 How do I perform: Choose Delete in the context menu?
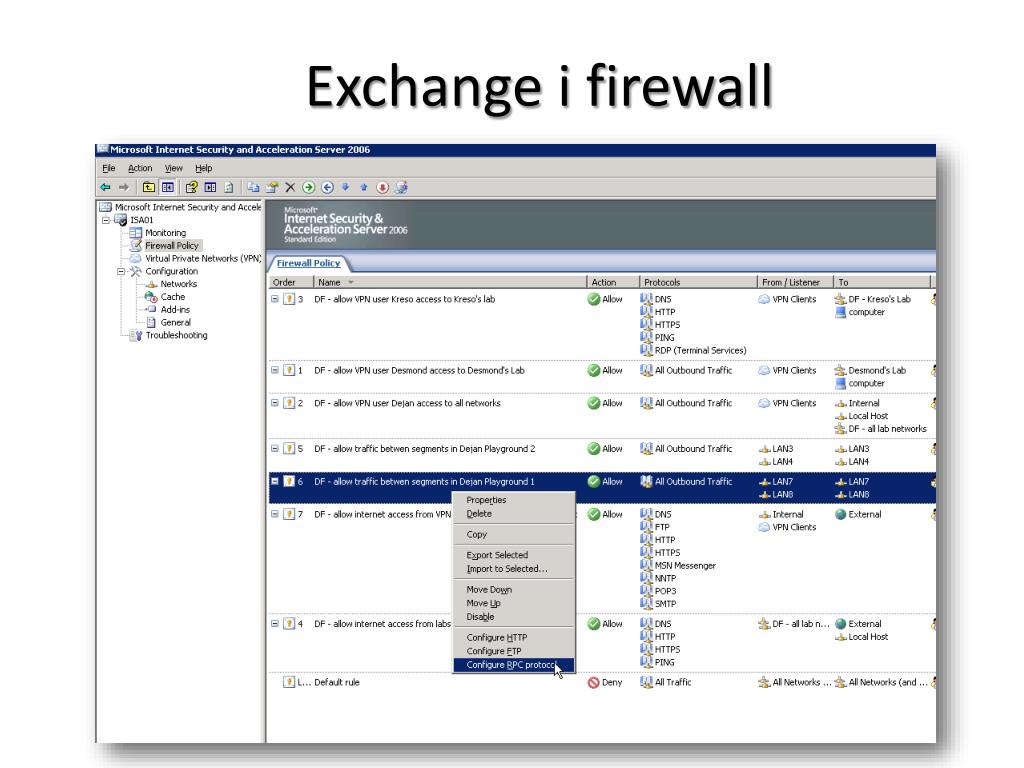coord(513,514)
